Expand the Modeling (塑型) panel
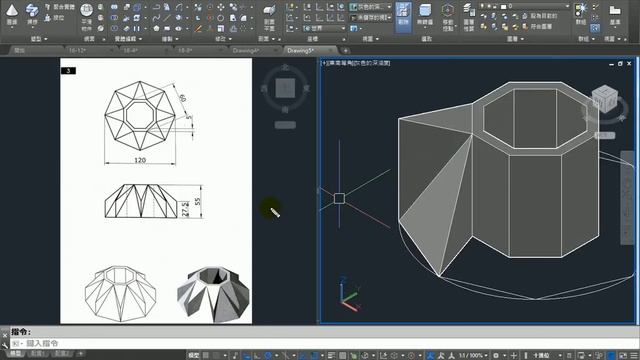Screen dimensions: 640x360 (x=39, y=39)
